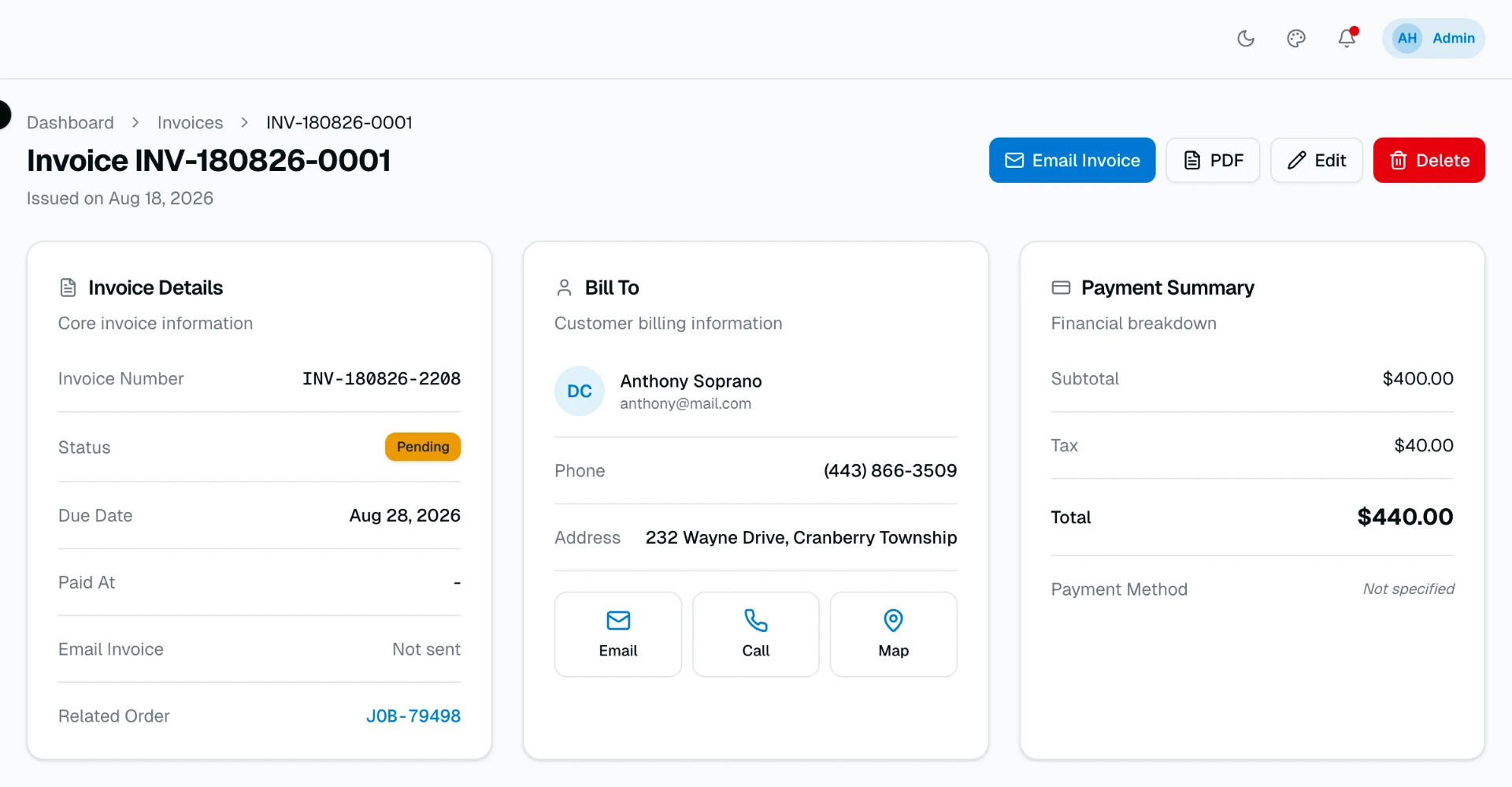Toggle dark mode moon icon

click(1245, 38)
